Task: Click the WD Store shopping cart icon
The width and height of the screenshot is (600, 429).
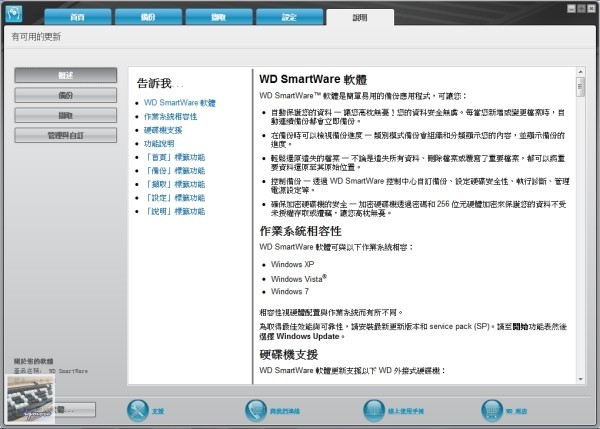Action: tap(492, 411)
